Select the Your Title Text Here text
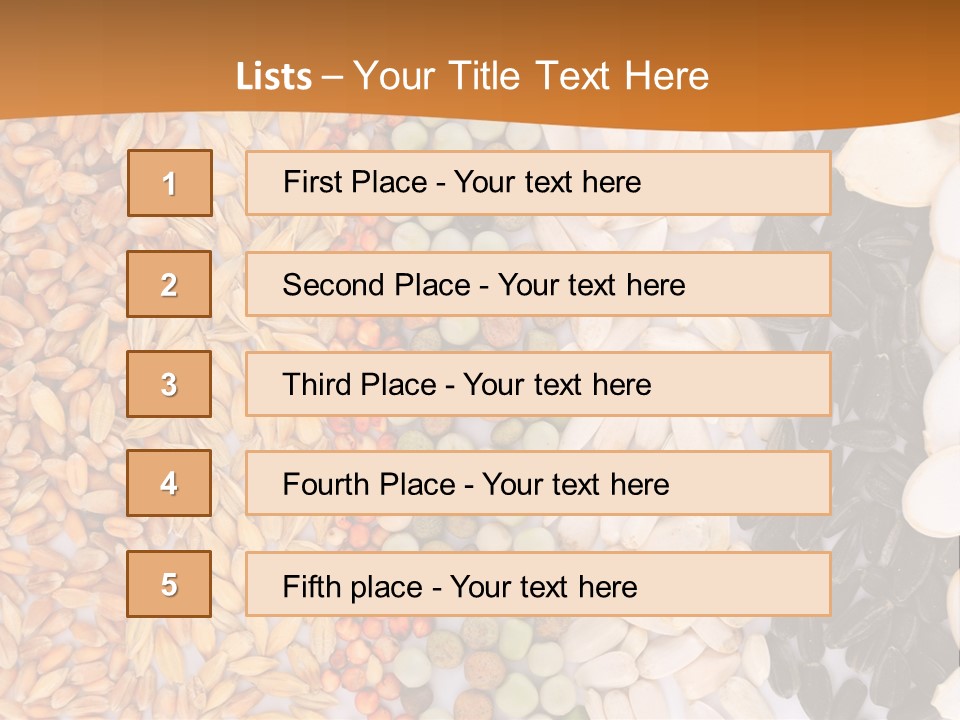 coord(531,76)
